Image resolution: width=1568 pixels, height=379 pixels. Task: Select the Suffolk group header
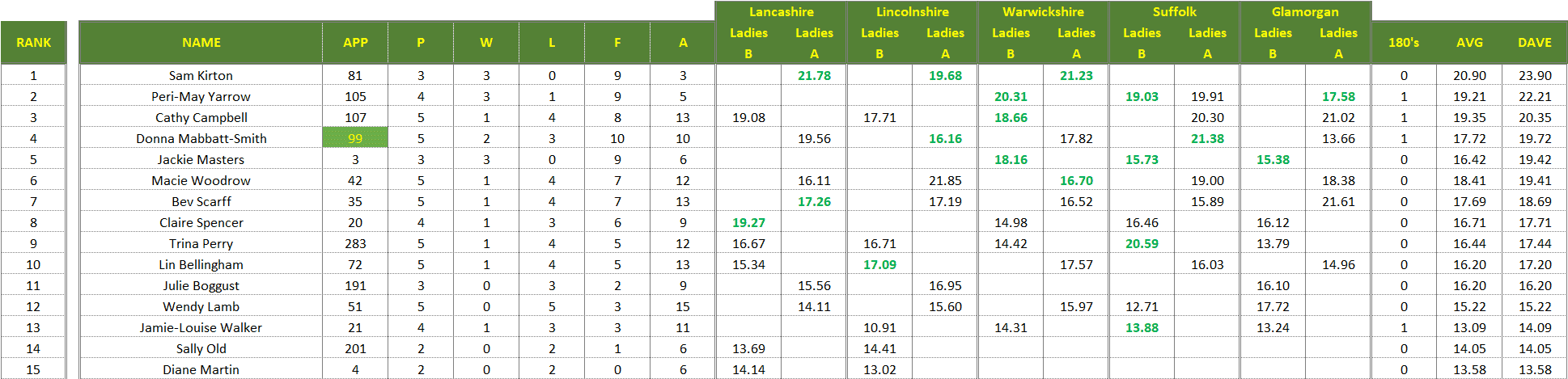pos(1174,12)
